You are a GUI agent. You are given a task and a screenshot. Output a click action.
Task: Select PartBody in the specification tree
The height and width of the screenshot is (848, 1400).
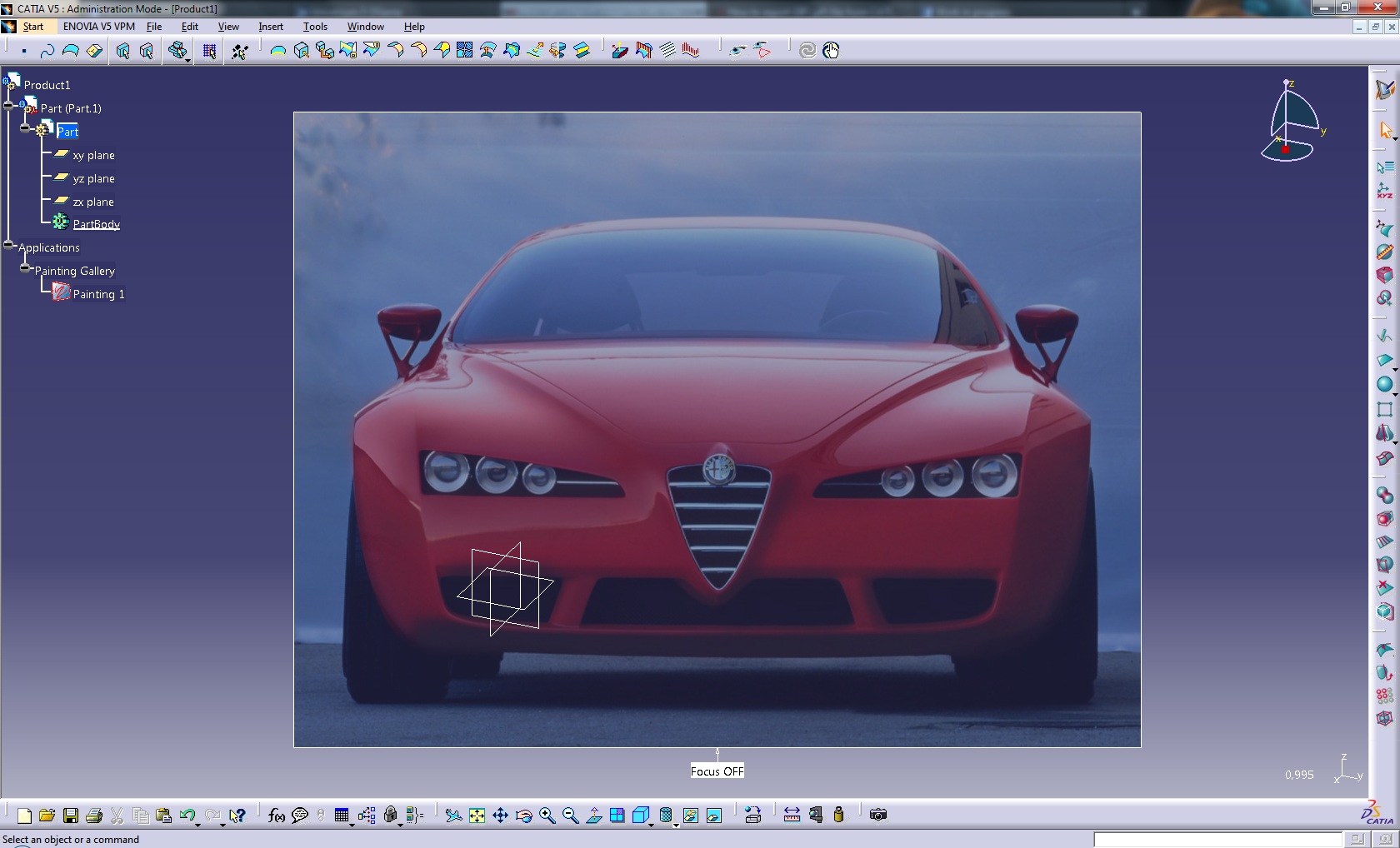[x=96, y=224]
